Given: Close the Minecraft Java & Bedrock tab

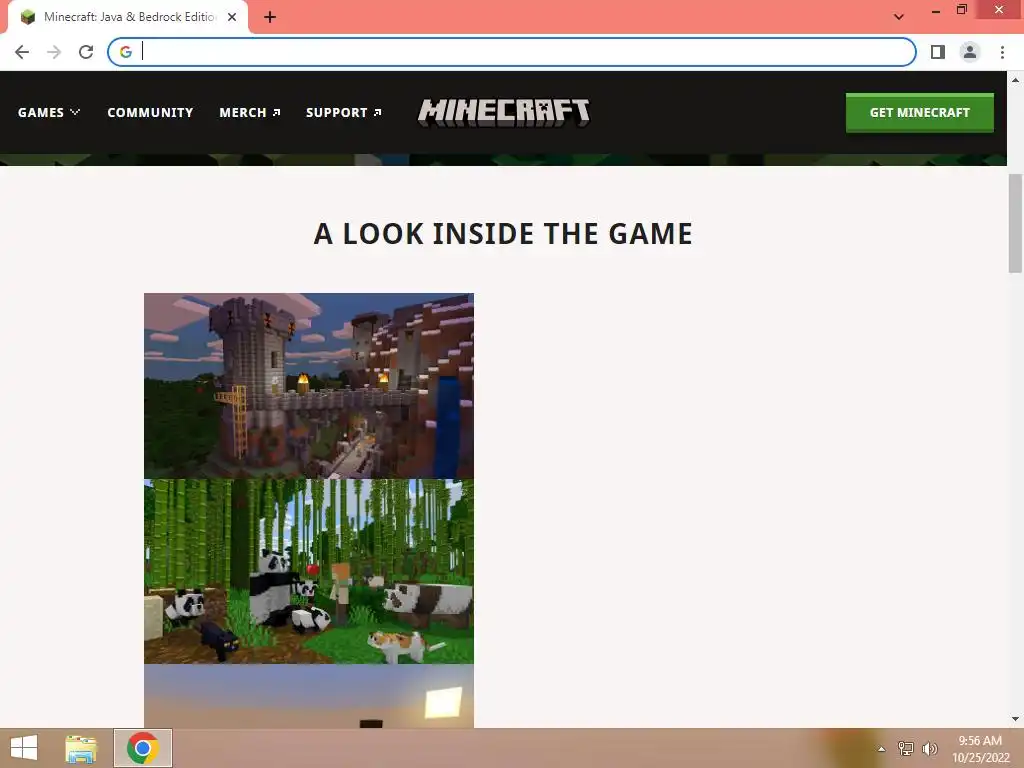Looking at the screenshot, I should tap(232, 17).
